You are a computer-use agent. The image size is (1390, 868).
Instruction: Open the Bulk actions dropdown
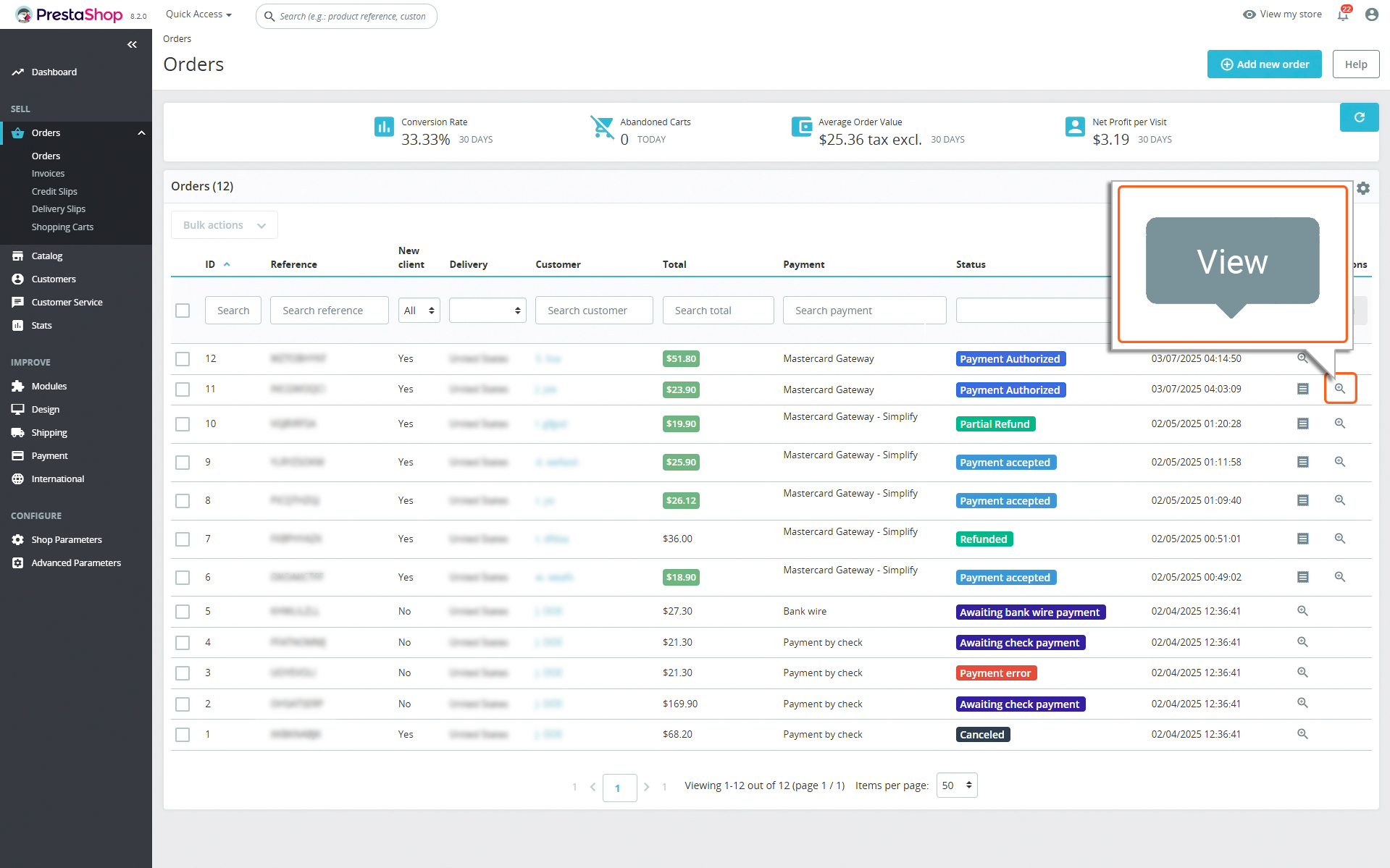click(225, 225)
